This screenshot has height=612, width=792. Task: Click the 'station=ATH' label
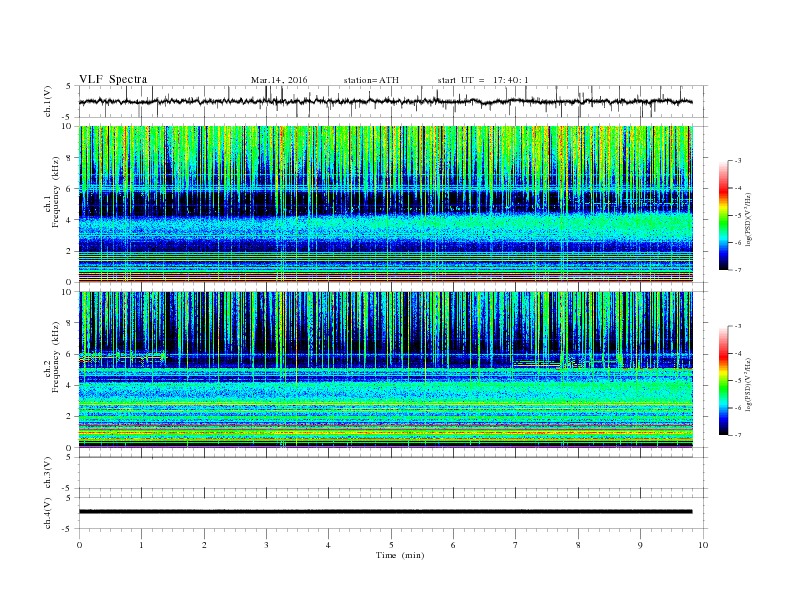371,80
